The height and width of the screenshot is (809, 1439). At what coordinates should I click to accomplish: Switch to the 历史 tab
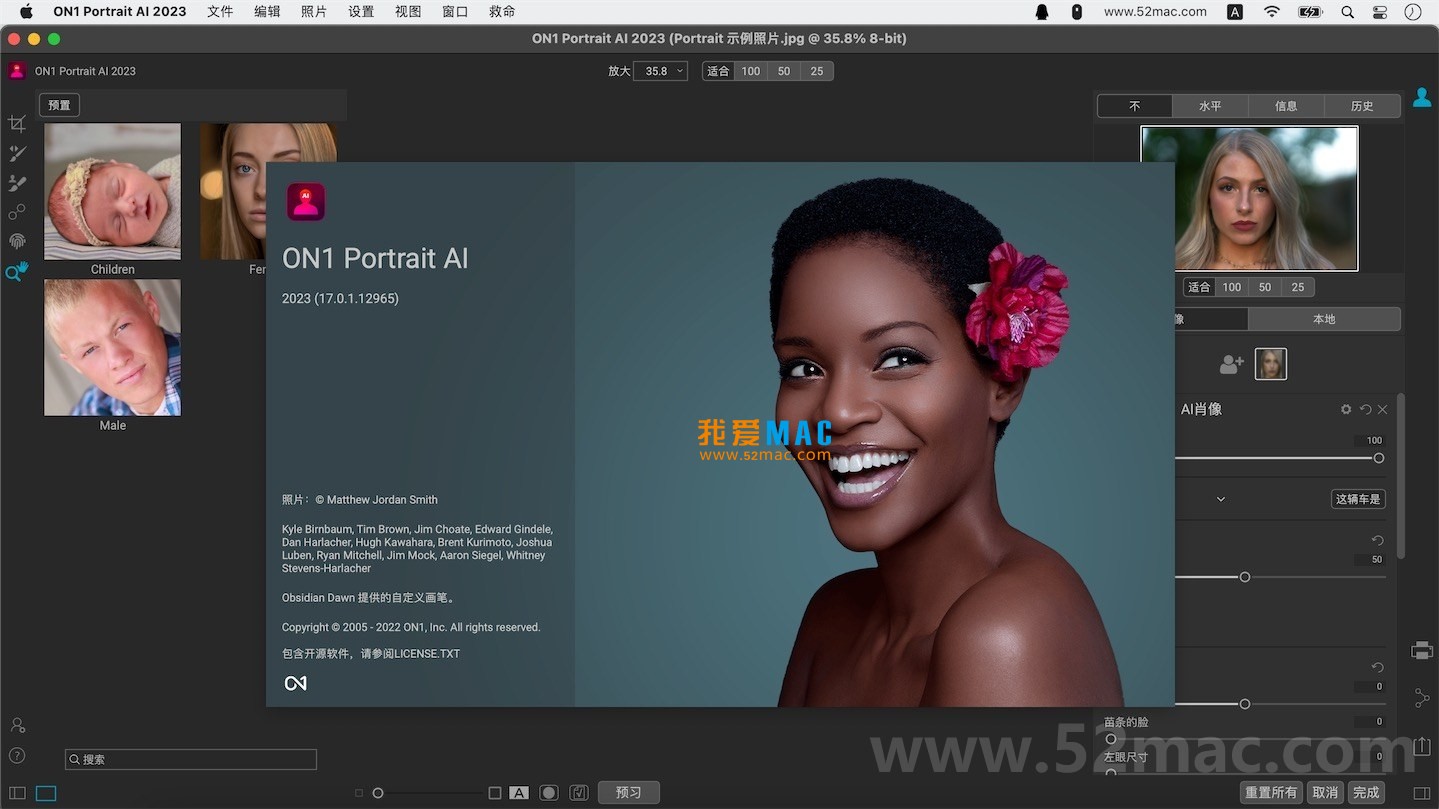1362,106
